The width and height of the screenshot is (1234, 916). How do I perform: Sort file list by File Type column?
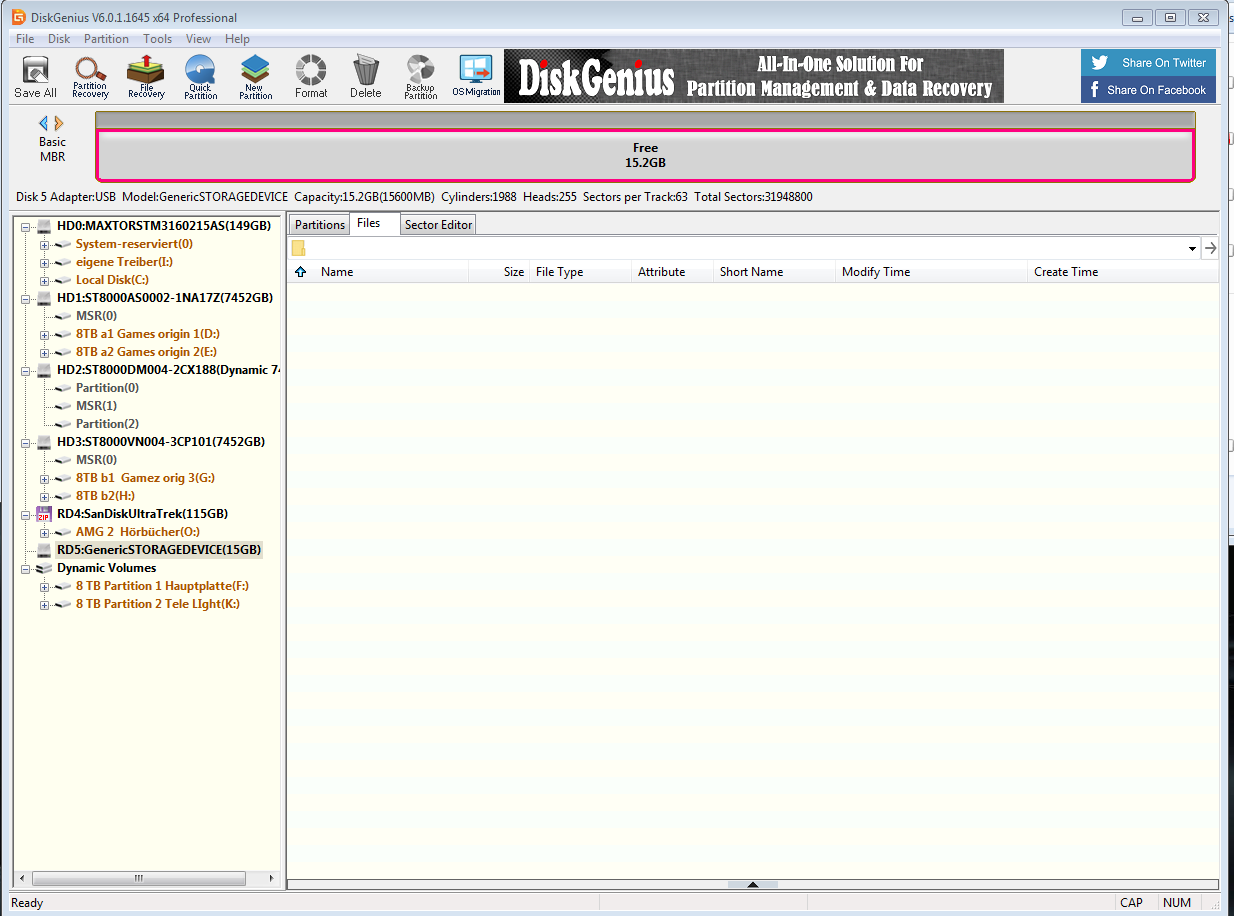pos(579,272)
